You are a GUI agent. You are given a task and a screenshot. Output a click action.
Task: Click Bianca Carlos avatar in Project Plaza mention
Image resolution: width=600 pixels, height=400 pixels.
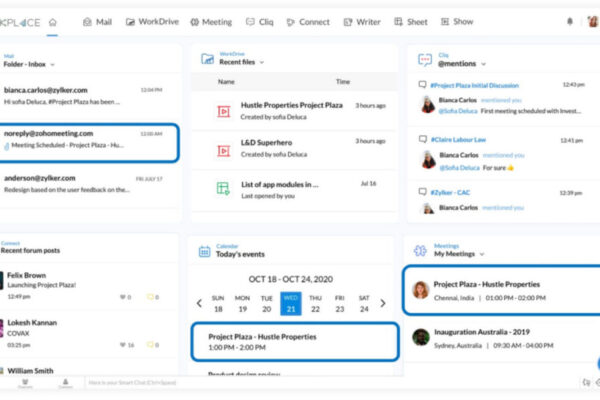click(428, 105)
